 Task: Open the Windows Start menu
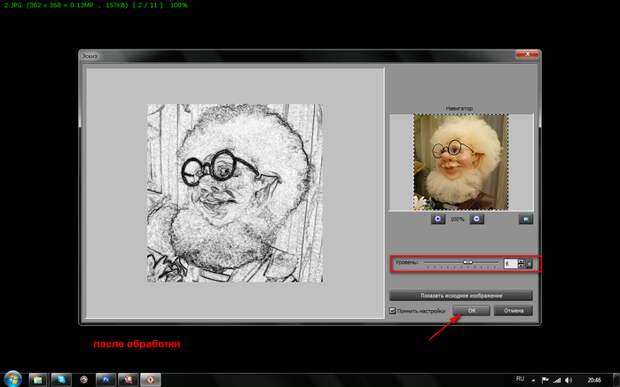pos(12,379)
